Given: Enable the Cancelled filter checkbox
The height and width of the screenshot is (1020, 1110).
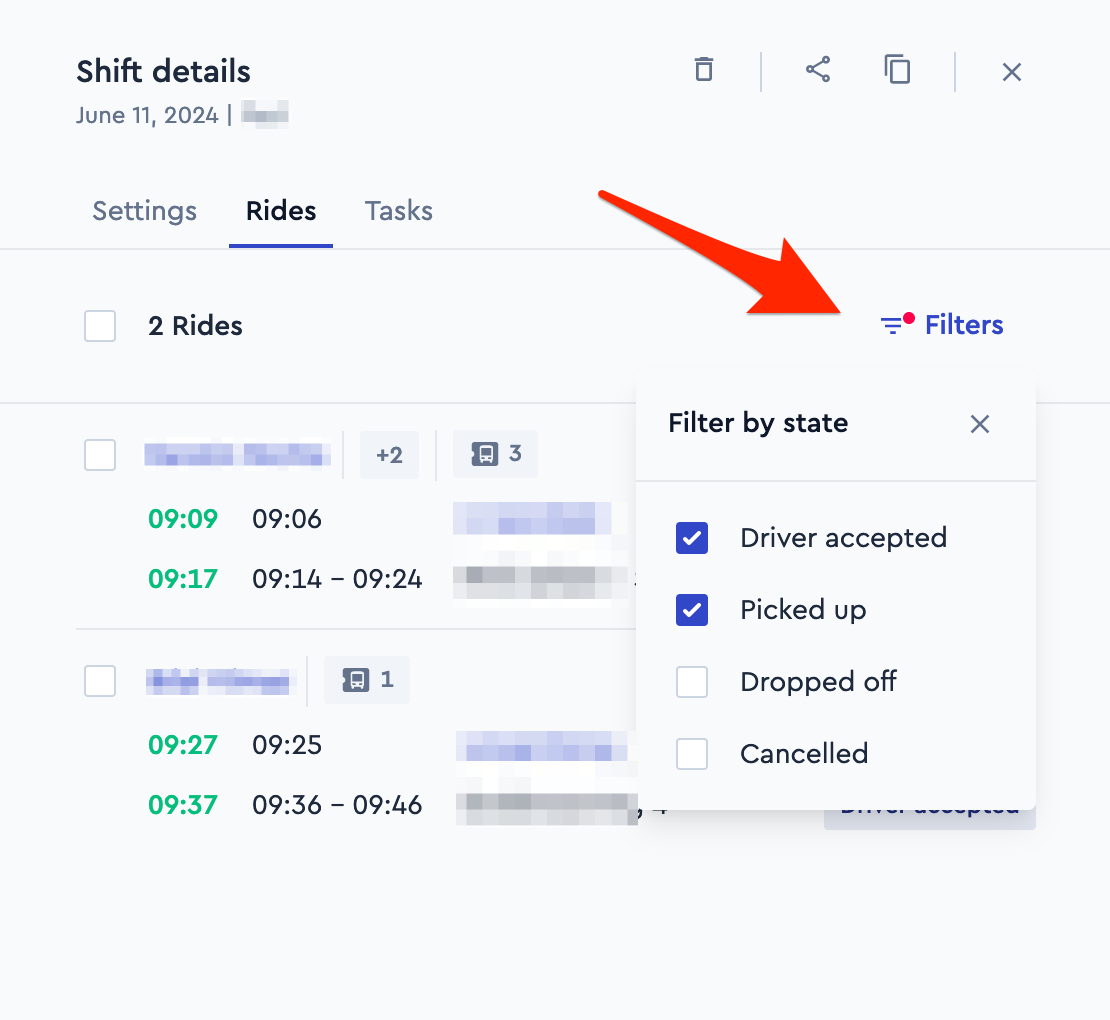Looking at the screenshot, I should (692, 754).
